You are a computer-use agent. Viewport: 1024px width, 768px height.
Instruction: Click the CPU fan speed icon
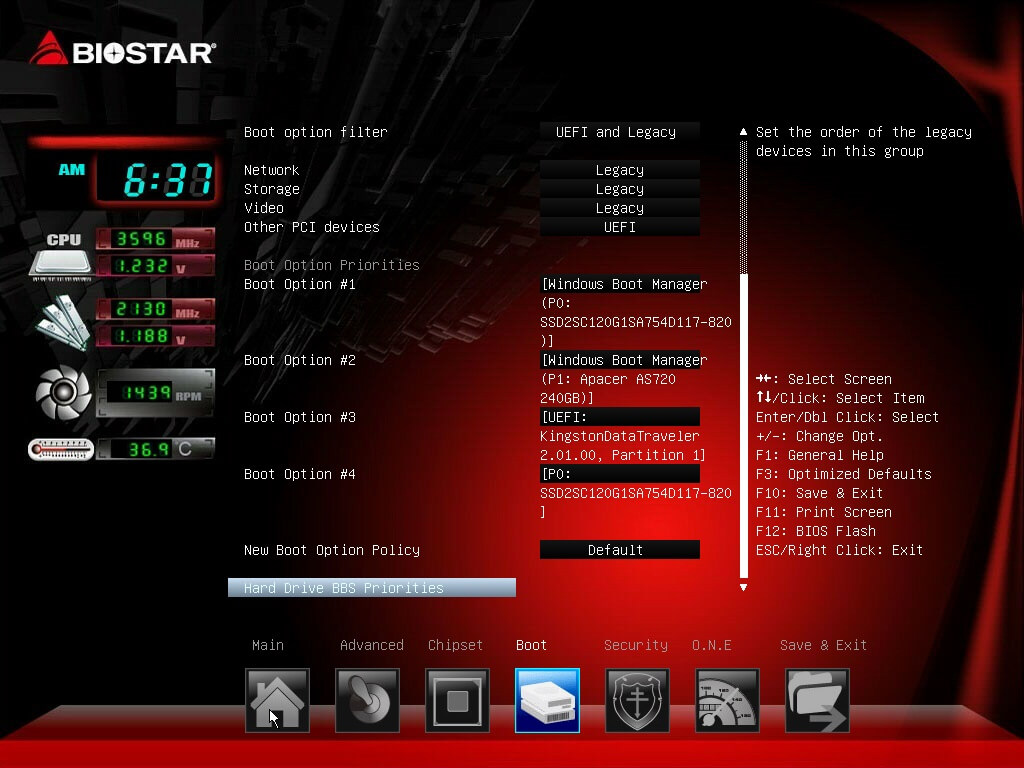click(64, 393)
